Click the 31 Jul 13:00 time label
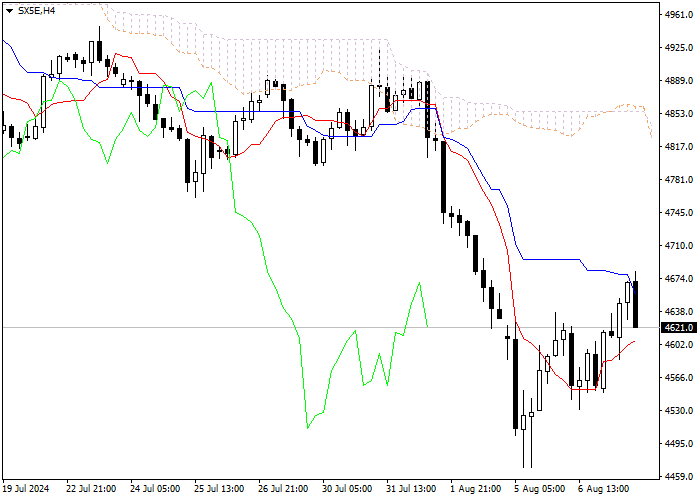Viewport: 700px width, 500px height. [411, 488]
